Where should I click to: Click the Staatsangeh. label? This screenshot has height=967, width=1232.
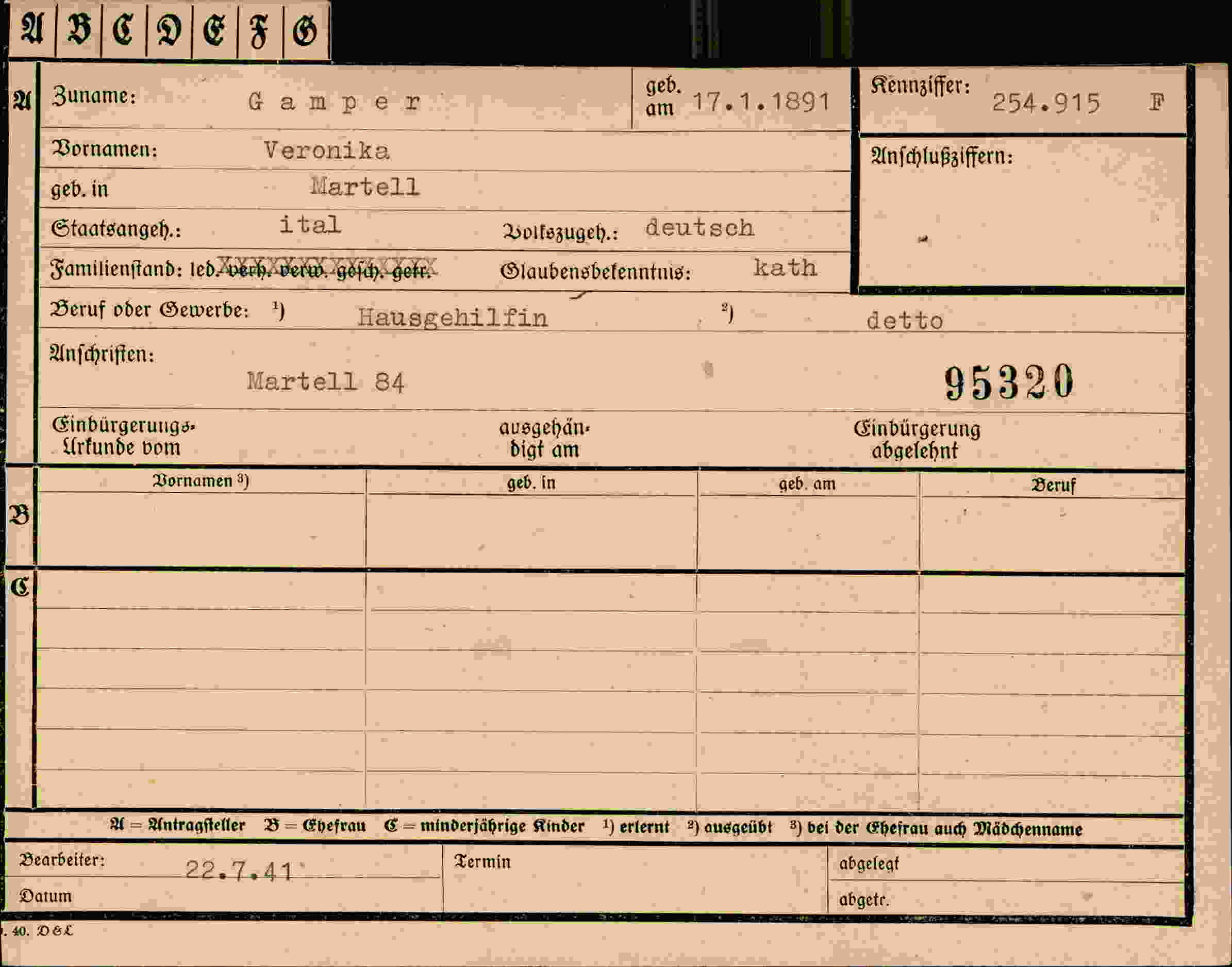[116, 229]
